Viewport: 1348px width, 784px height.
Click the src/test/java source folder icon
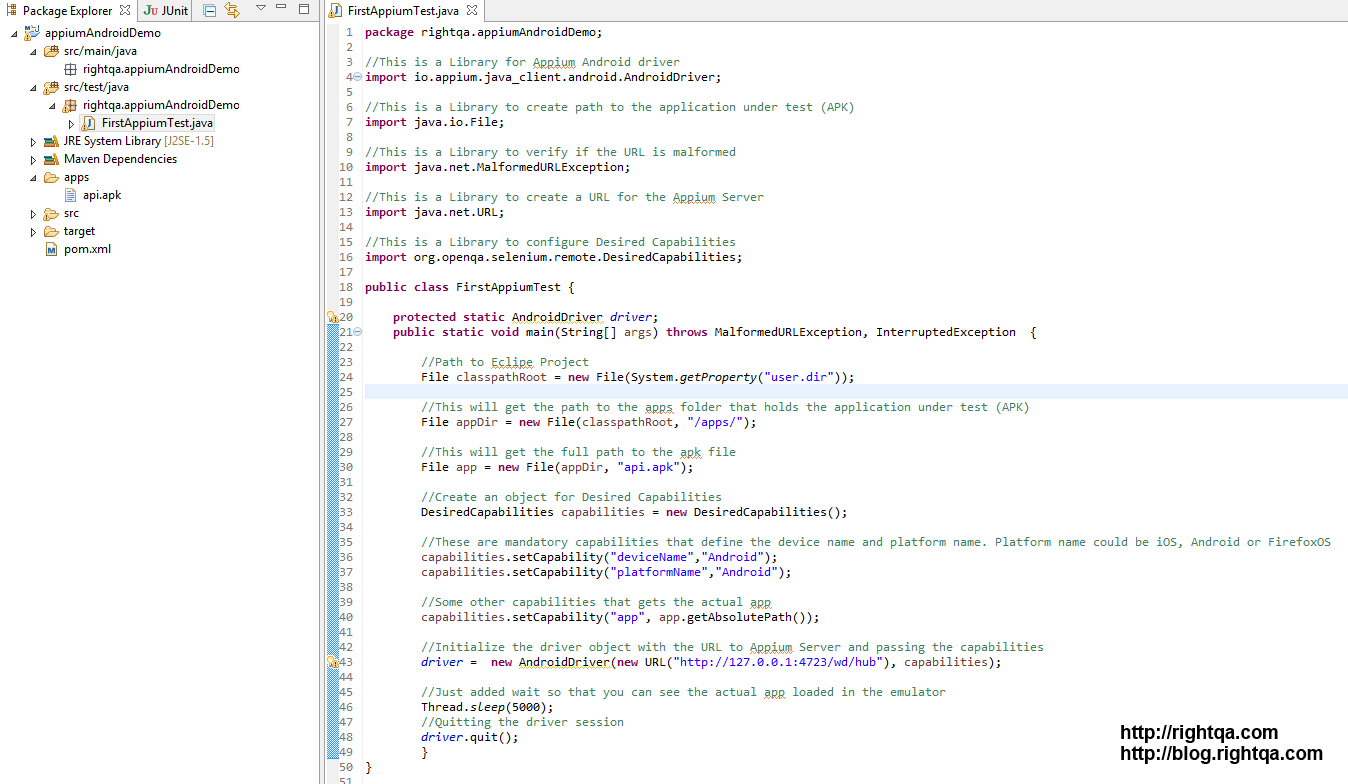pos(51,87)
